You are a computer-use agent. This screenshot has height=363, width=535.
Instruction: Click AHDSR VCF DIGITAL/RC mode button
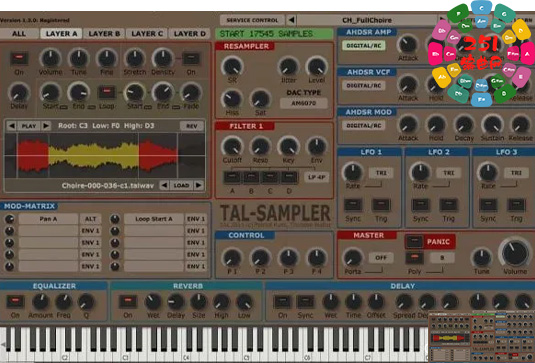coord(364,85)
